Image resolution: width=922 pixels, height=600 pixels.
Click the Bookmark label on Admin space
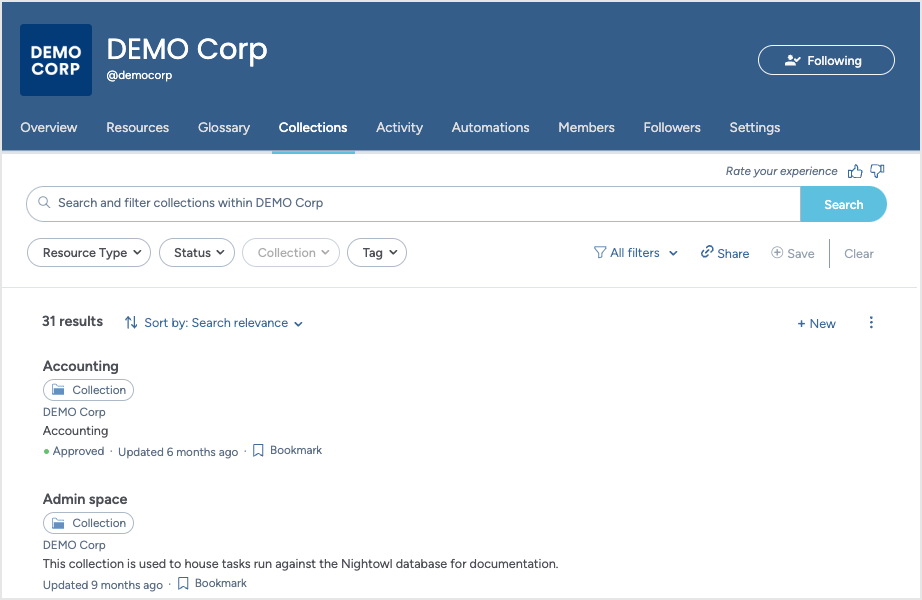click(221, 584)
